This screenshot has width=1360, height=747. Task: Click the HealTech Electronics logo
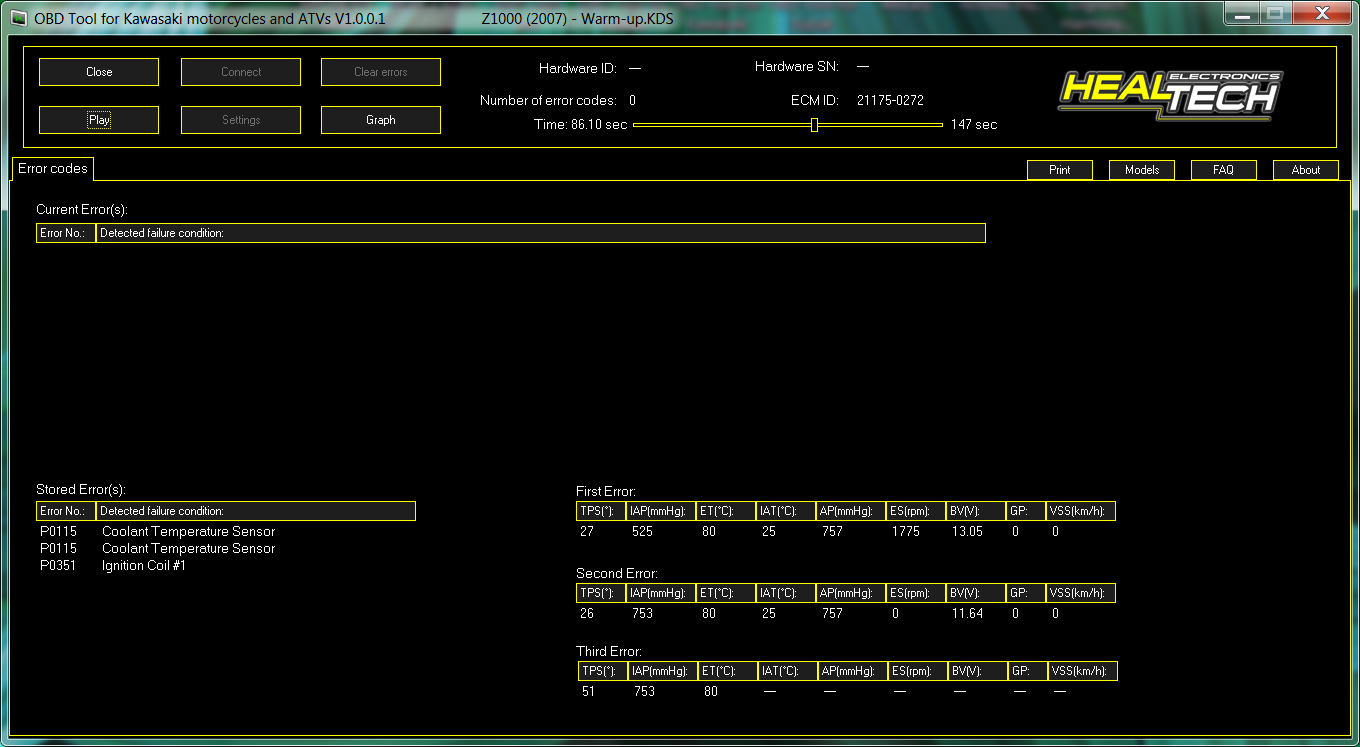coord(1171,94)
